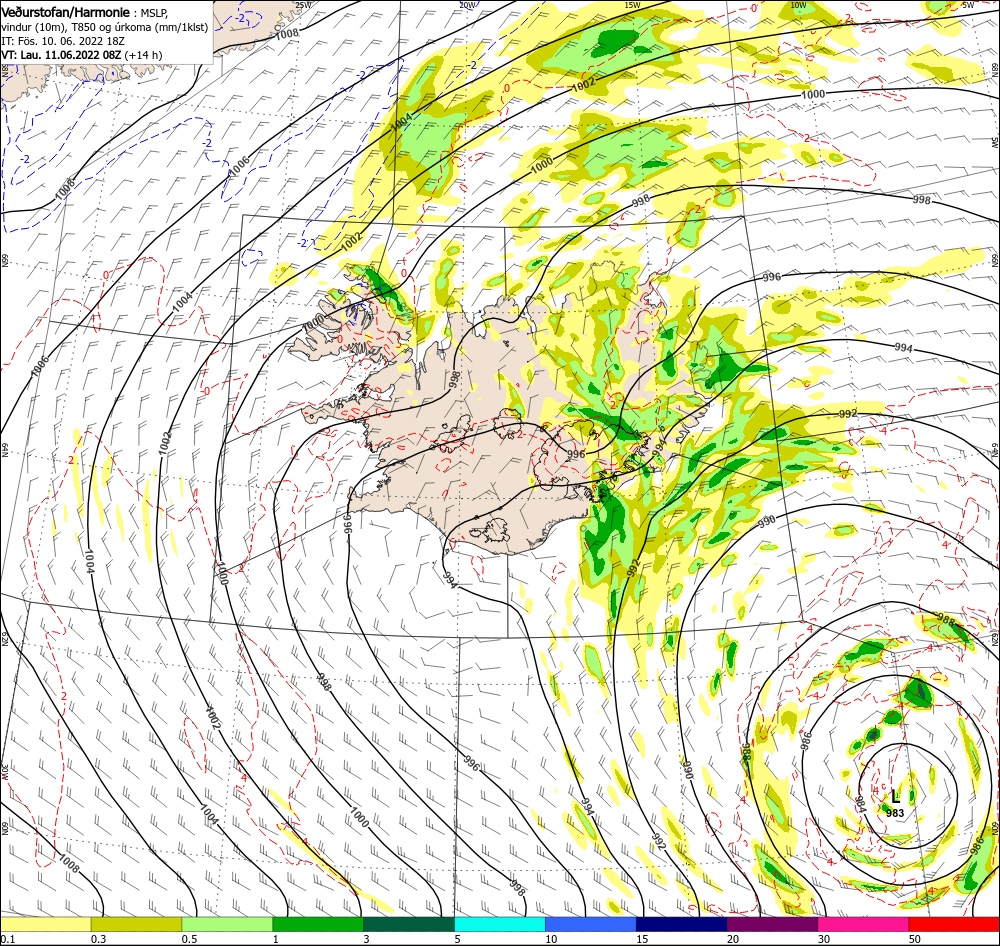Click the Veðurstofan/Harmonie title text

(66, 12)
